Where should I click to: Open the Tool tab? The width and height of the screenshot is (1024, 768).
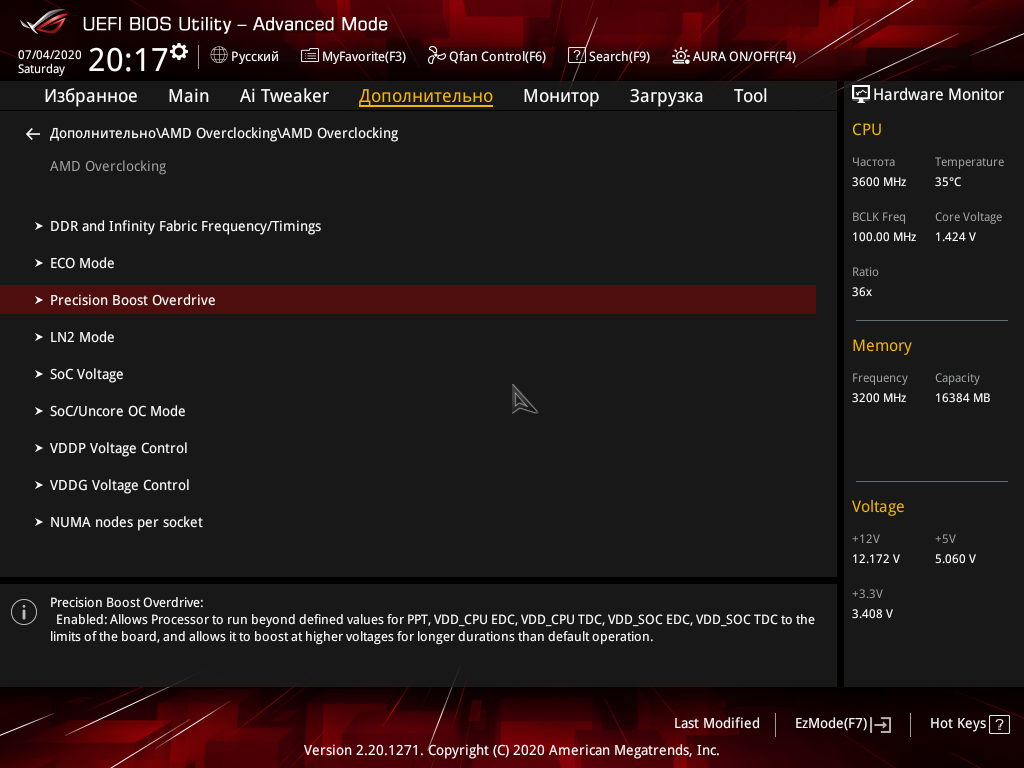tap(750, 96)
